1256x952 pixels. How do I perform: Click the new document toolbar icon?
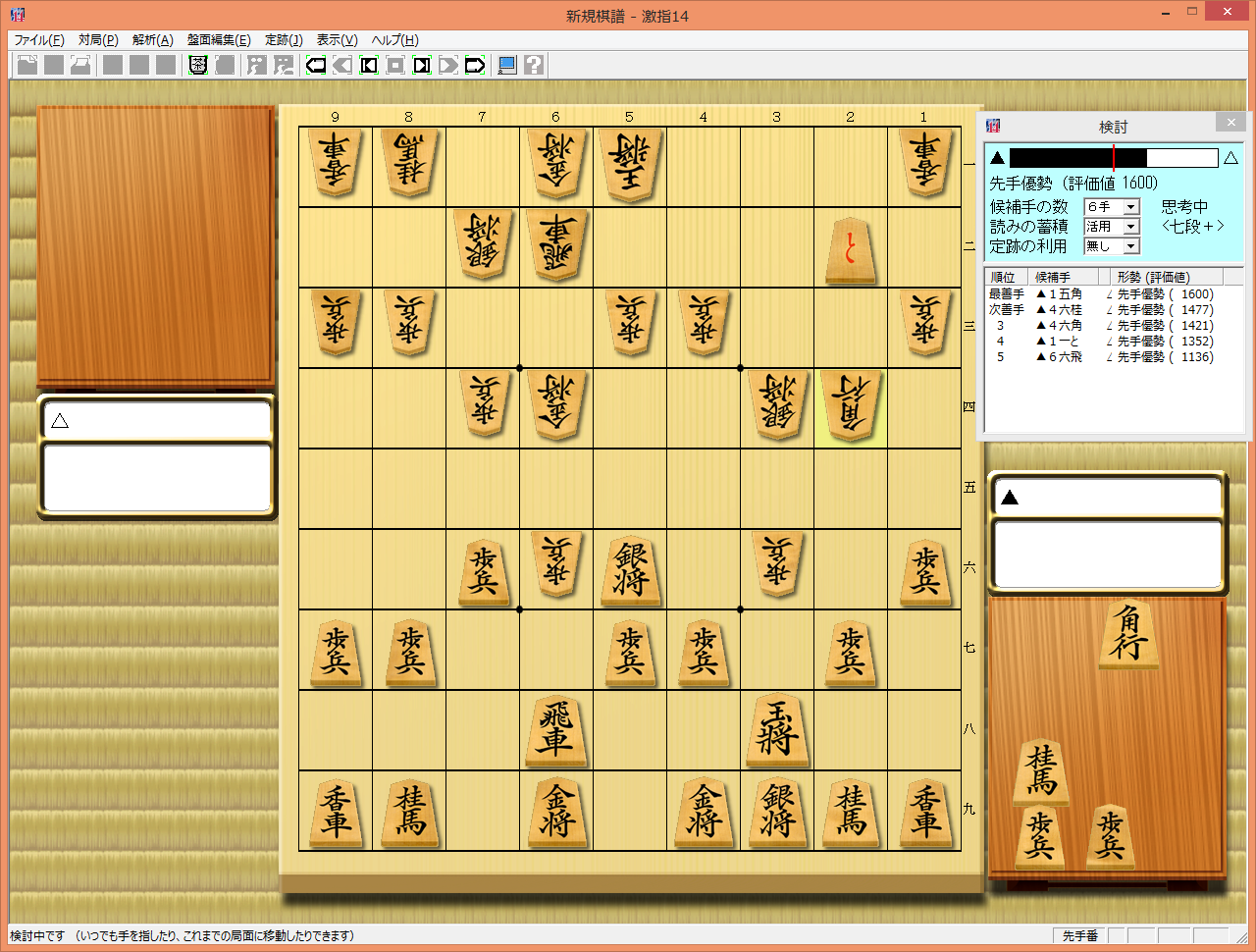pyautogui.click(x=27, y=66)
